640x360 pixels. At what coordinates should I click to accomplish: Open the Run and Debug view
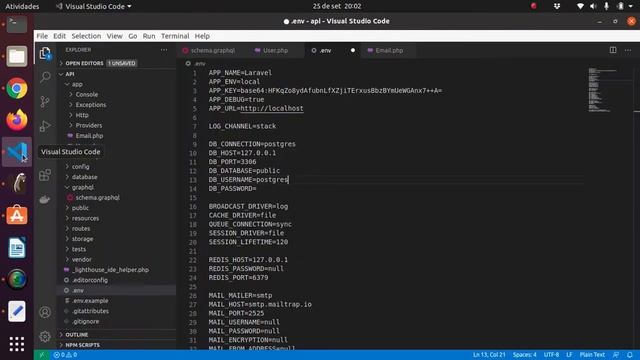[45, 126]
